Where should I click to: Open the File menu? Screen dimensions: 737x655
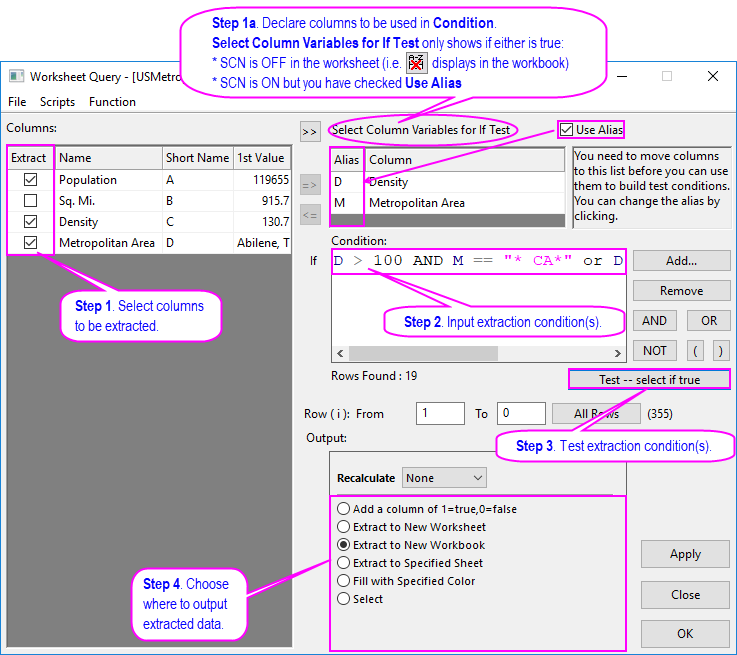(x=17, y=101)
